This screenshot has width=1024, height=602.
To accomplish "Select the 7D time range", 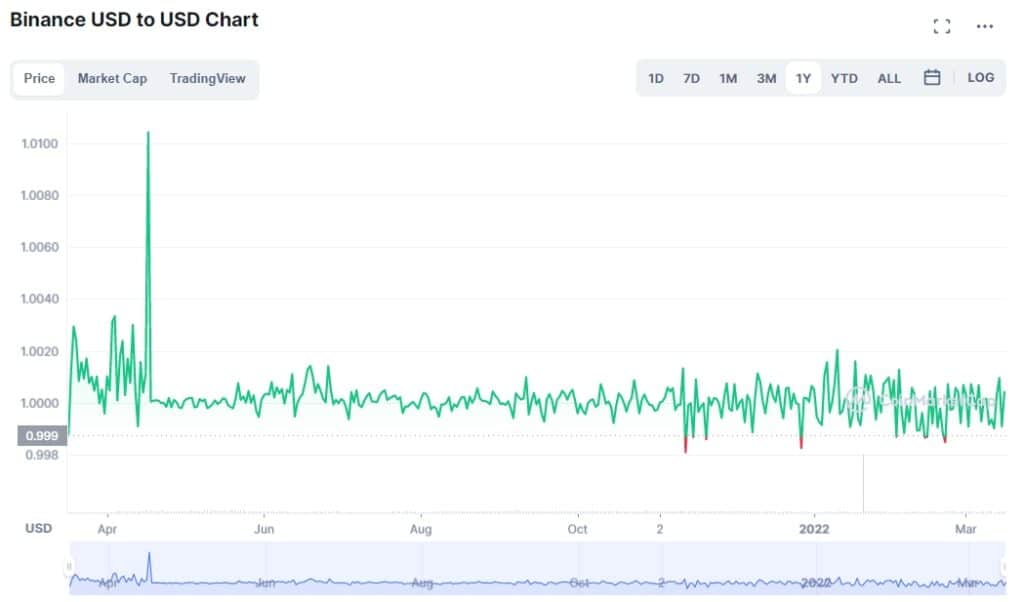I will (691, 78).
